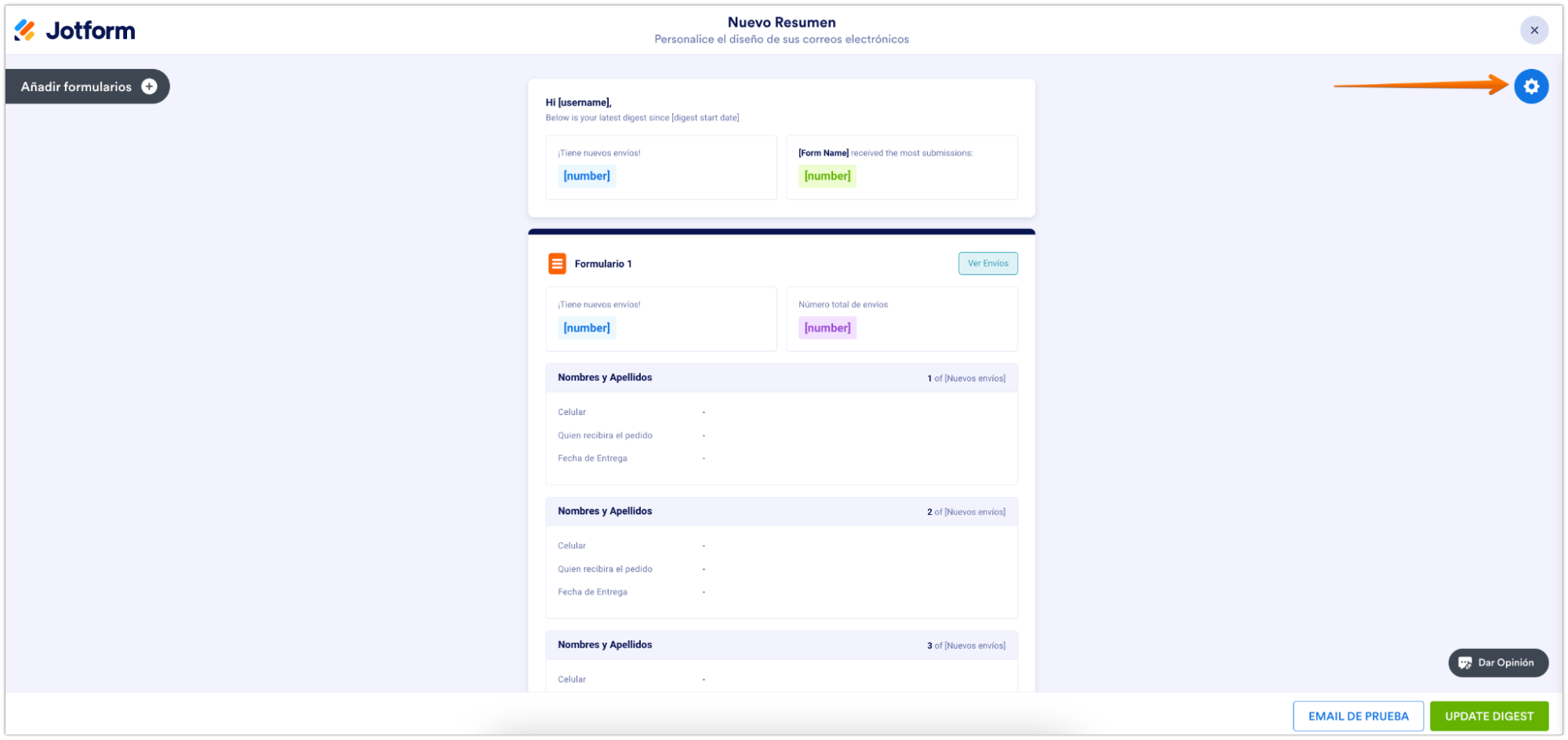This screenshot has height=740, width=1568.
Task: Click the Añadir formularios button label
Action: pyautogui.click(x=76, y=86)
